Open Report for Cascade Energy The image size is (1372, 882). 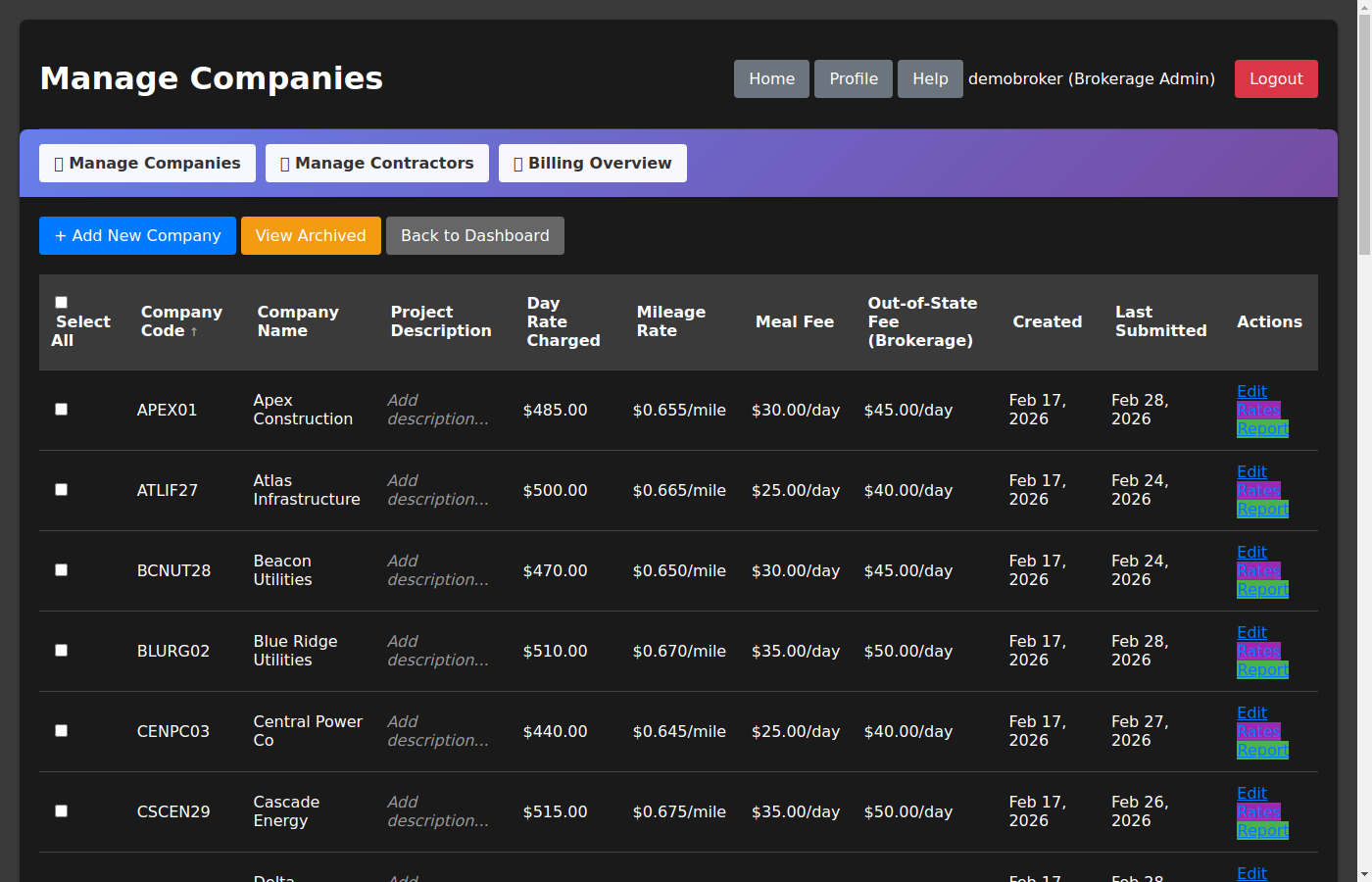(1262, 830)
